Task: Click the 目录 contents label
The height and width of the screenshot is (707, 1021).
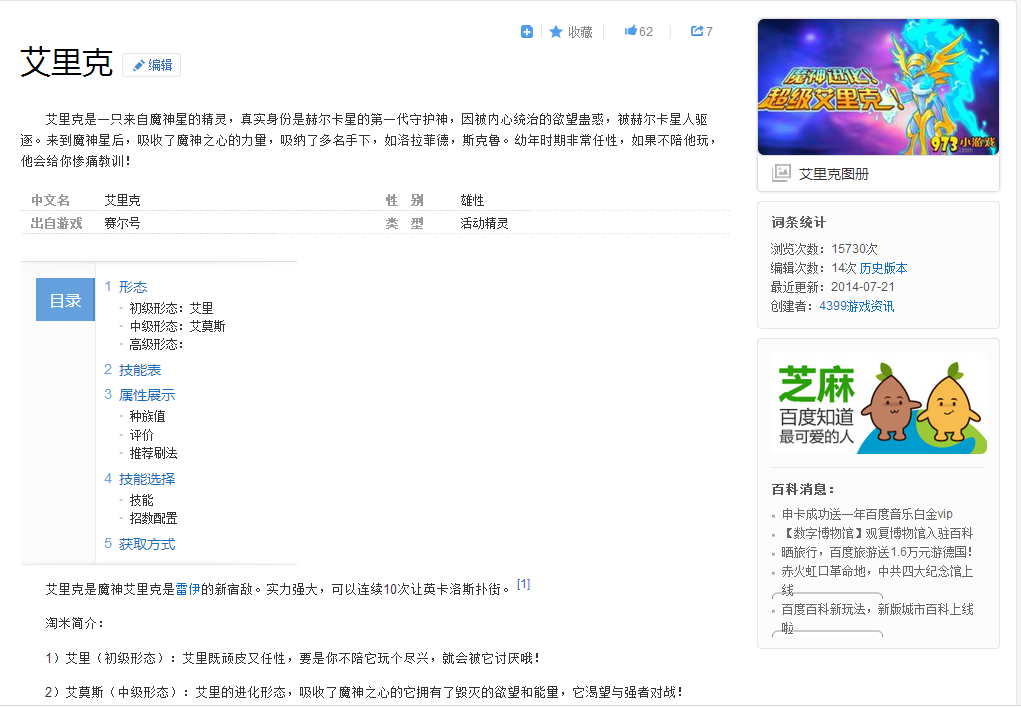Action: [65, 300]
